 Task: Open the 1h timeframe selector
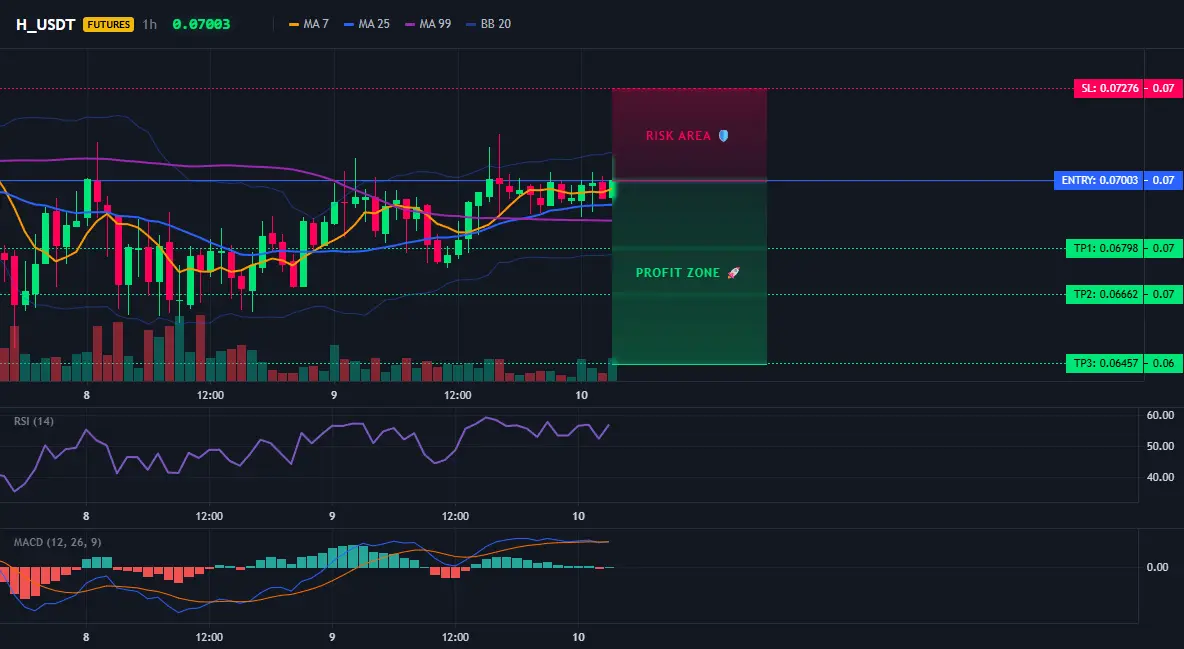pyautogui.click(x=150, y=24)
